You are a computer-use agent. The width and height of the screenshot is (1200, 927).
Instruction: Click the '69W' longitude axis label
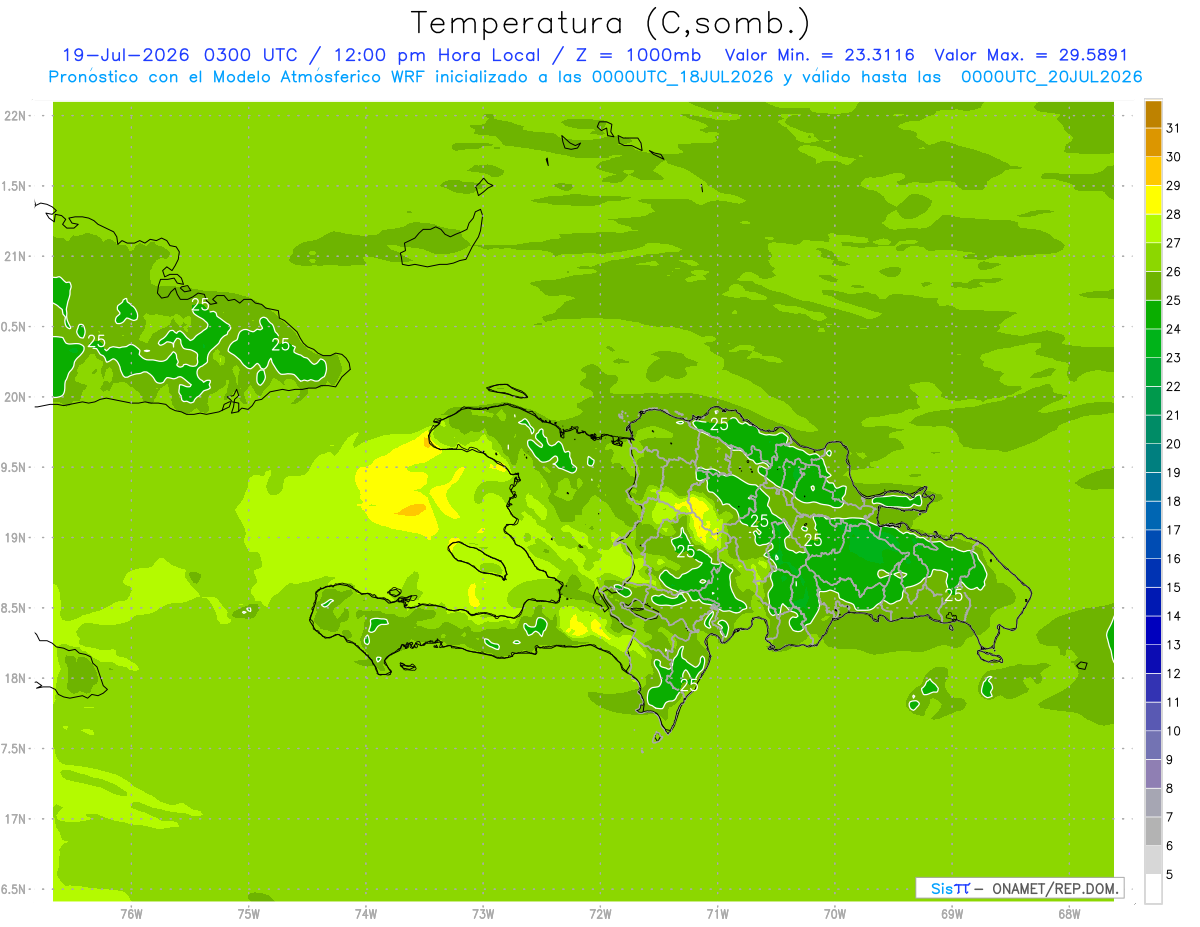click(952, 914)
